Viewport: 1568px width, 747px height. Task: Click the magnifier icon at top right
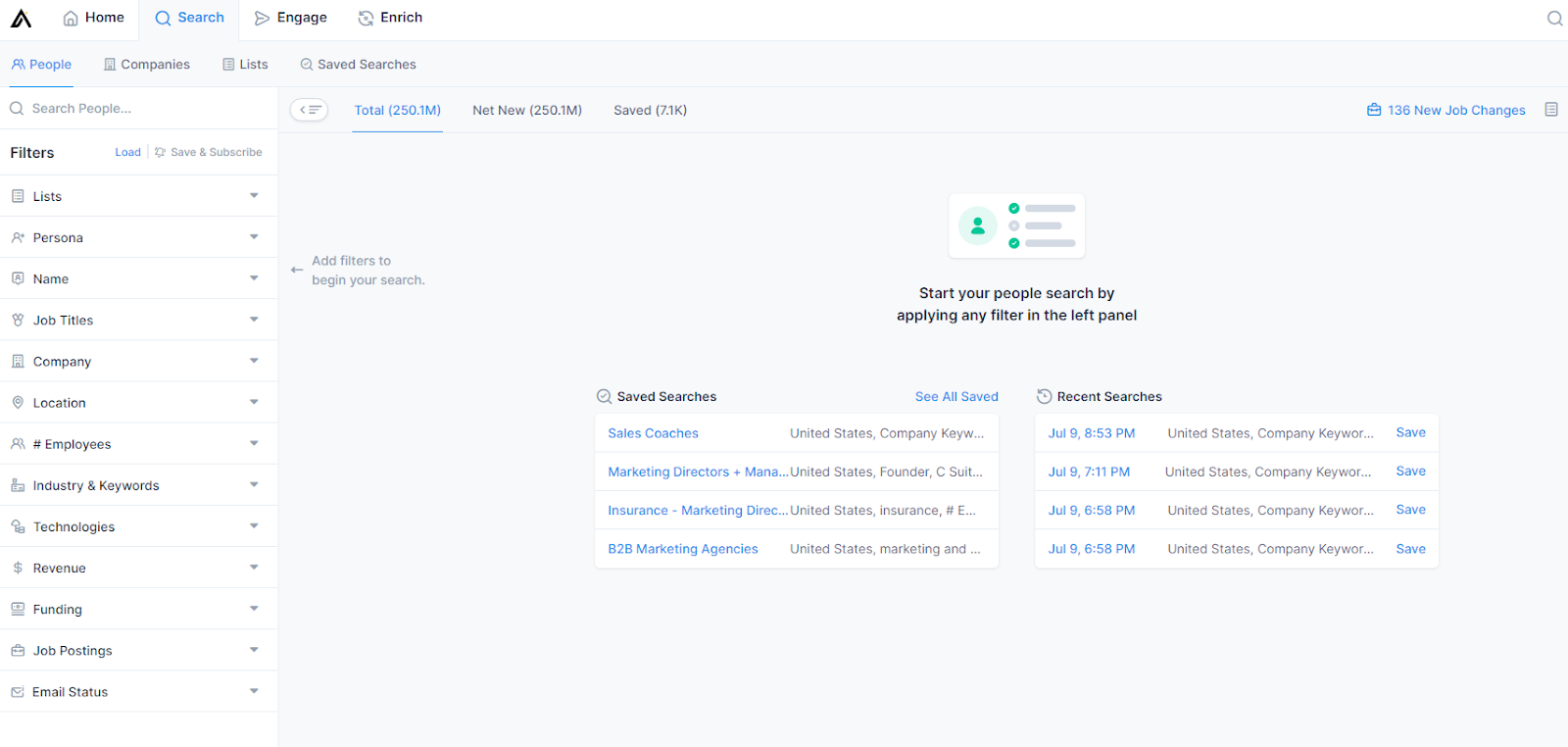(1554, 19)
